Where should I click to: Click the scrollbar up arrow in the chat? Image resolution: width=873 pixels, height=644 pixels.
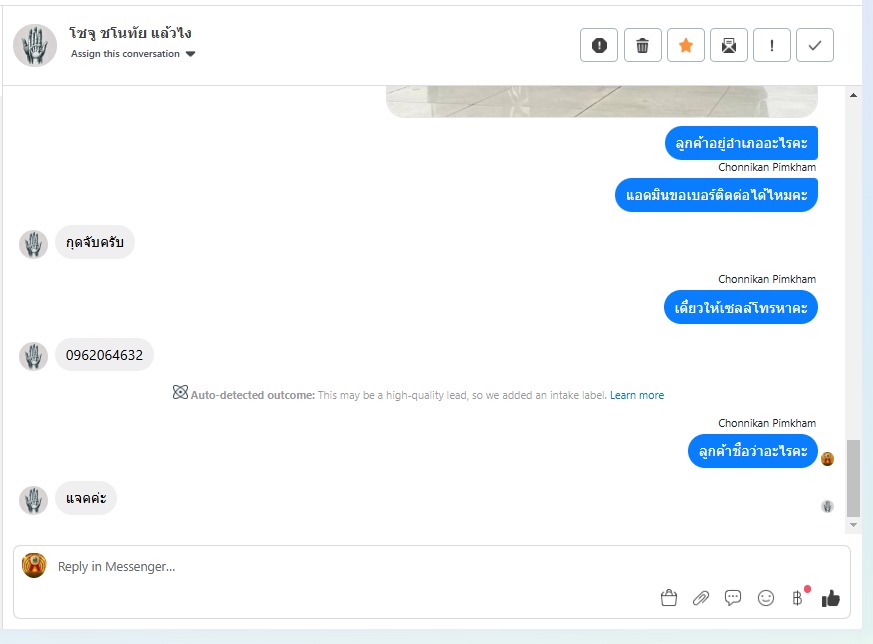tap(853, 95)
